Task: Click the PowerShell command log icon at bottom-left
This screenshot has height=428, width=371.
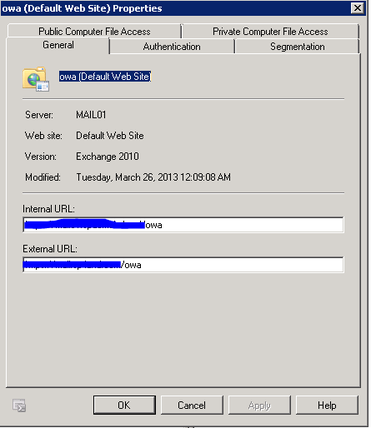Action: 19,405
